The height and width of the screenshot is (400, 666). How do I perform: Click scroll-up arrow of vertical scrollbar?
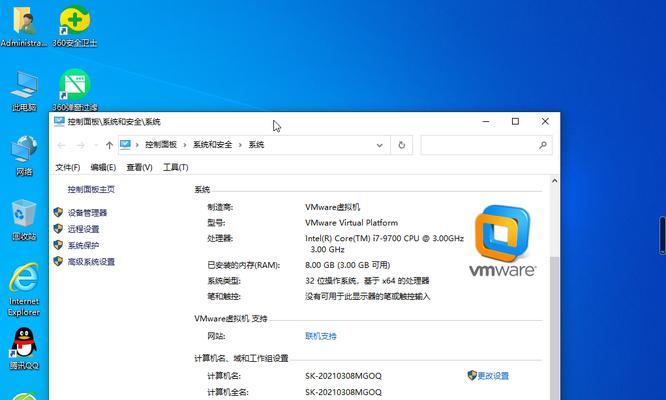(x=554, y=181)
